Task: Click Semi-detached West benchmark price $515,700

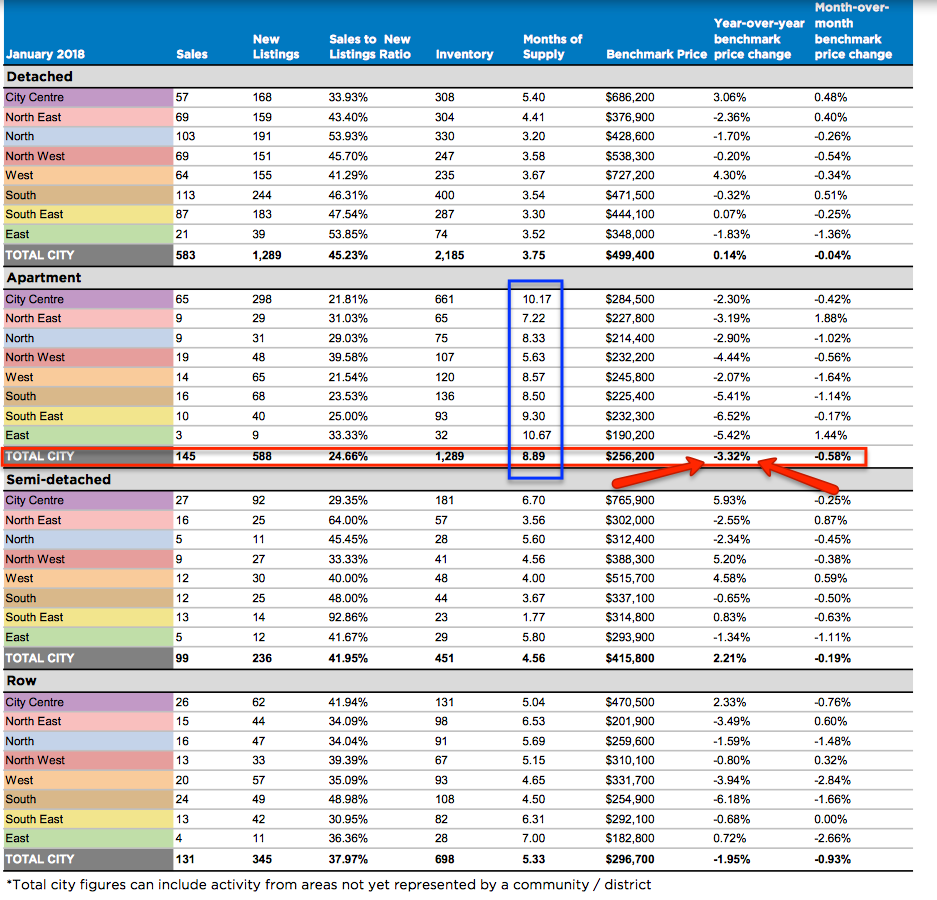Action: pos(629,578)
